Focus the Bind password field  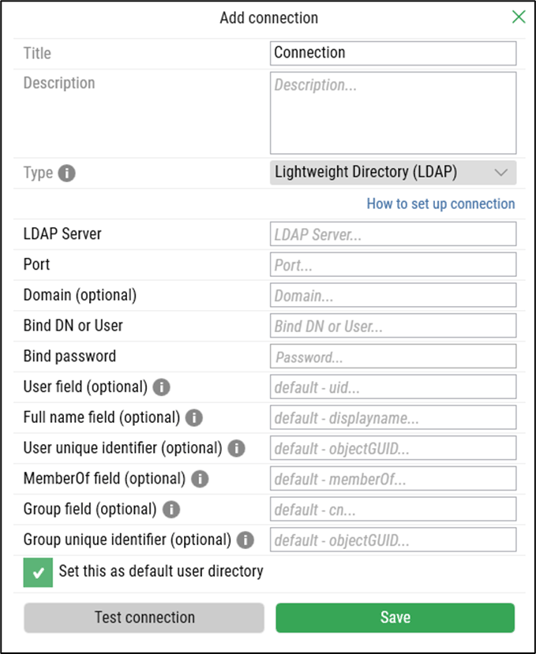pos(393,356)
